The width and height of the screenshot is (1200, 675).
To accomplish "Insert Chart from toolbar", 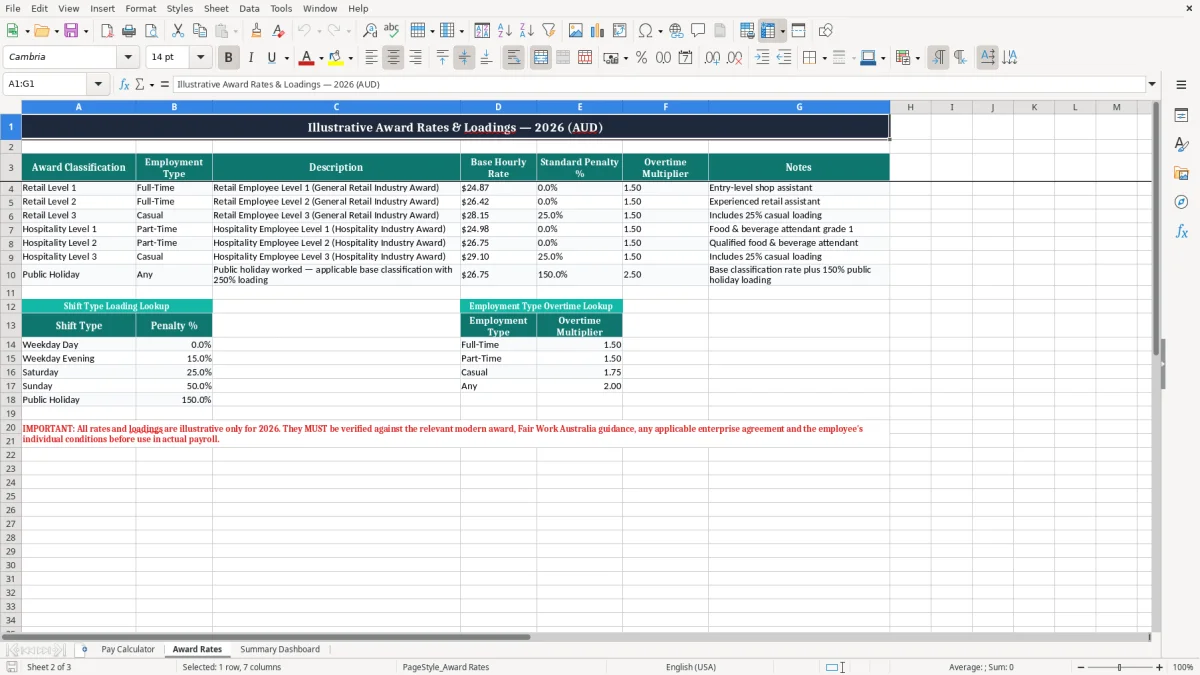I will [598, 31].
